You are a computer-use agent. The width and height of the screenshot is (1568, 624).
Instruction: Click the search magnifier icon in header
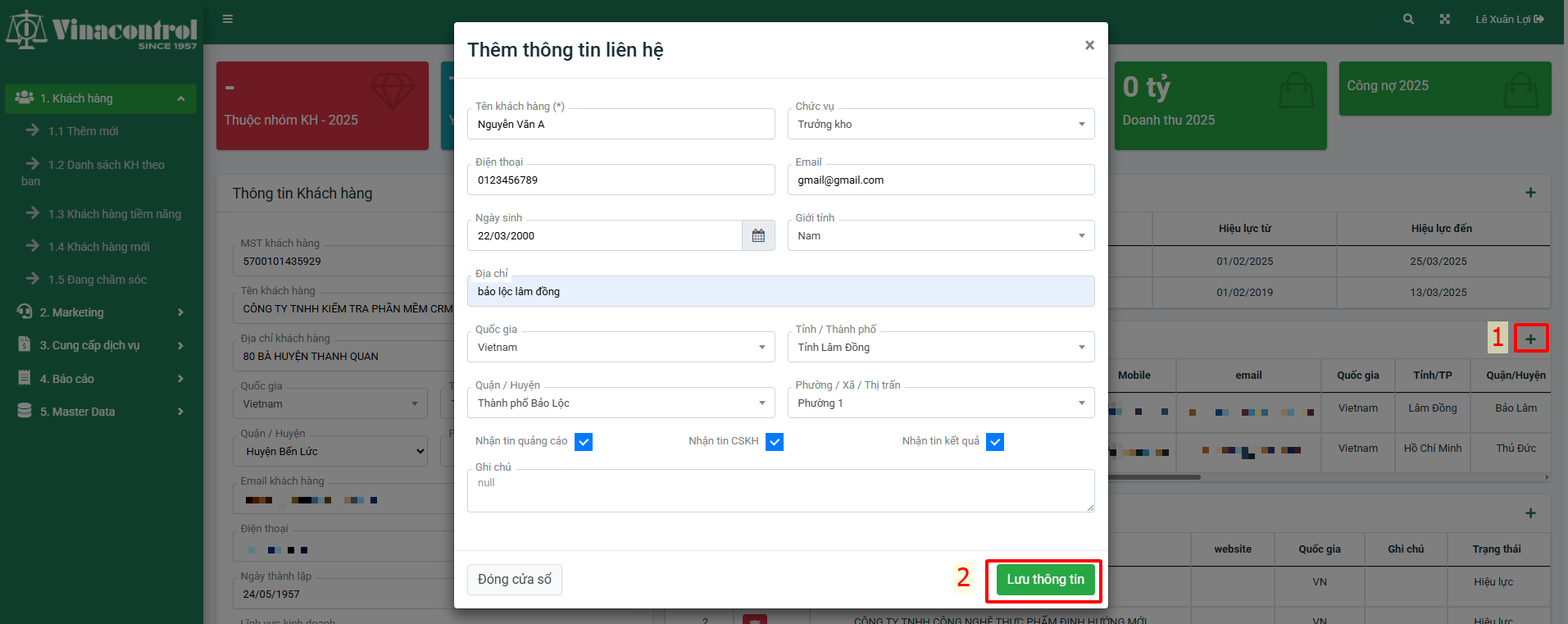click(x=1408, y=19)
